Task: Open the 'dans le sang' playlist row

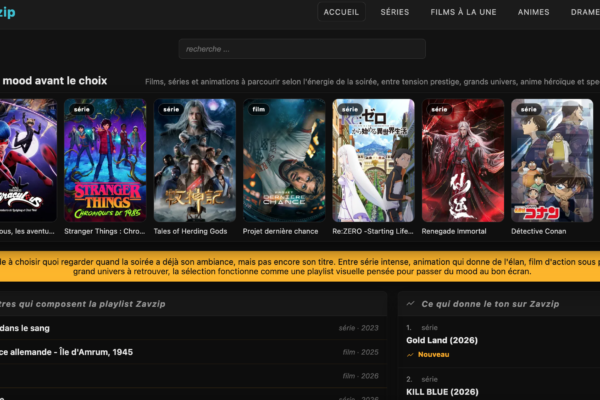Action: tap(193, 328)
